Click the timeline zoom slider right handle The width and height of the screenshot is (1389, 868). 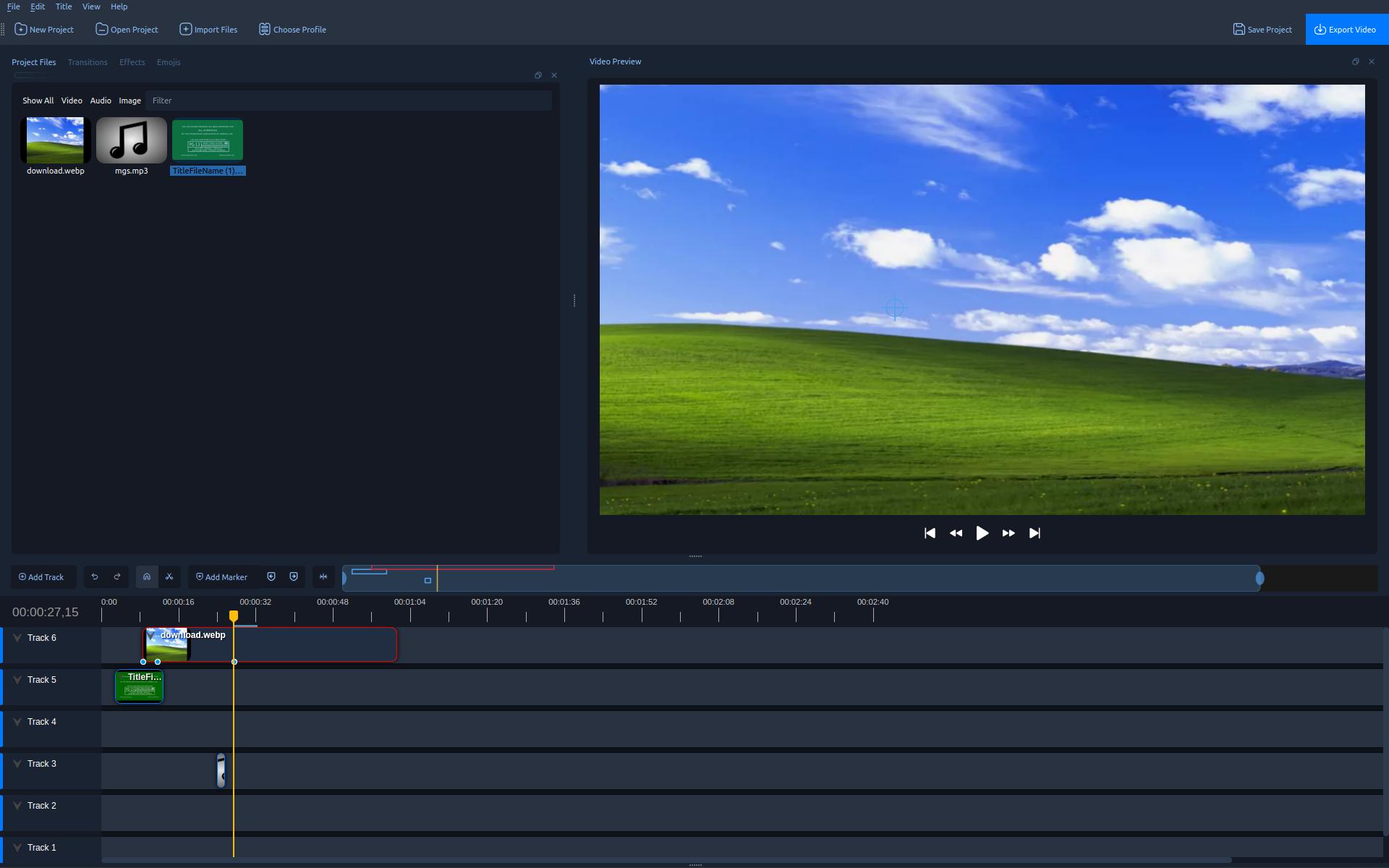(x=1260, y=578)
